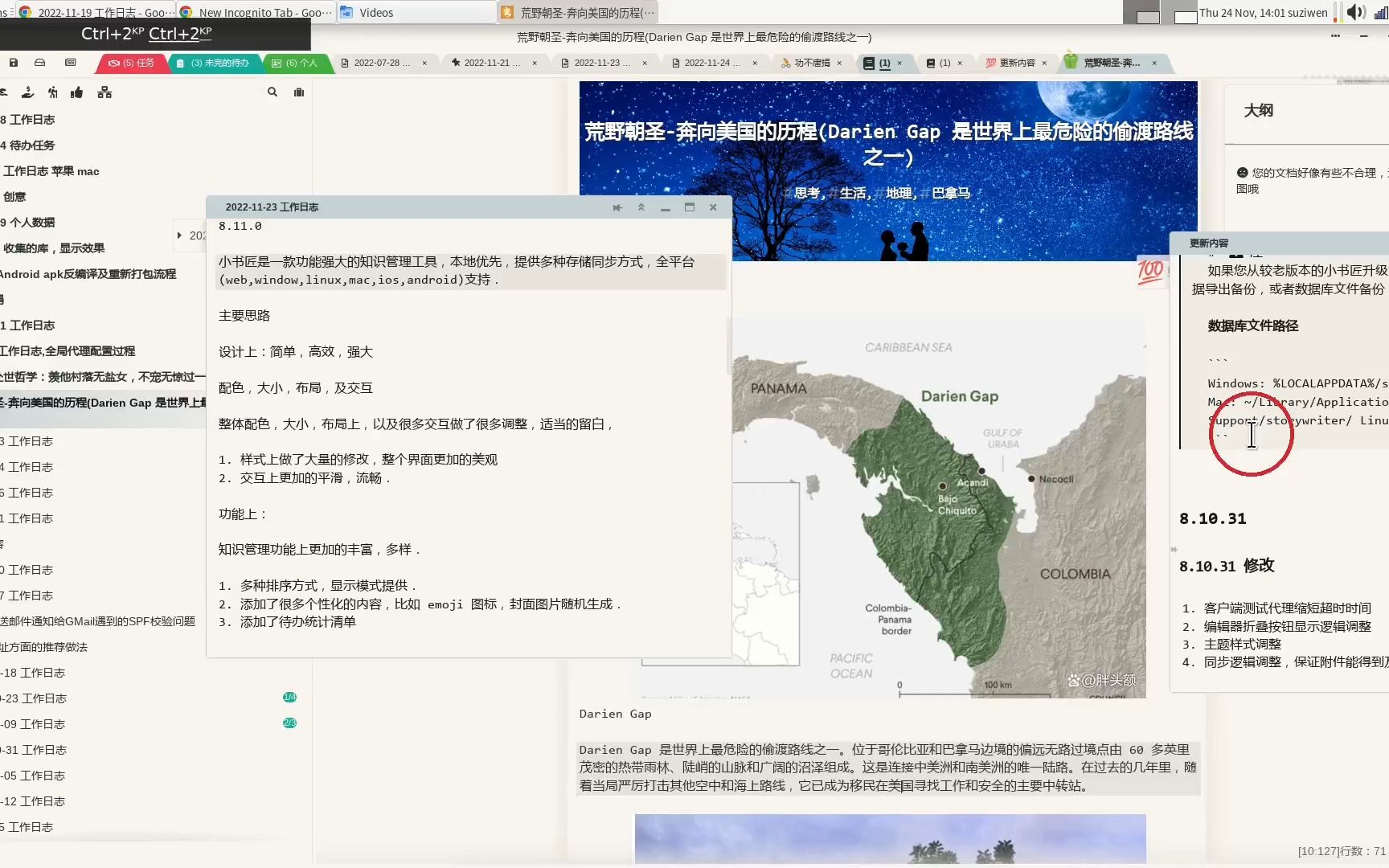Open the -09 工作日志 entry with 2/3 badge
Viewport: 1389px width, 868px height.
point(33,724)
